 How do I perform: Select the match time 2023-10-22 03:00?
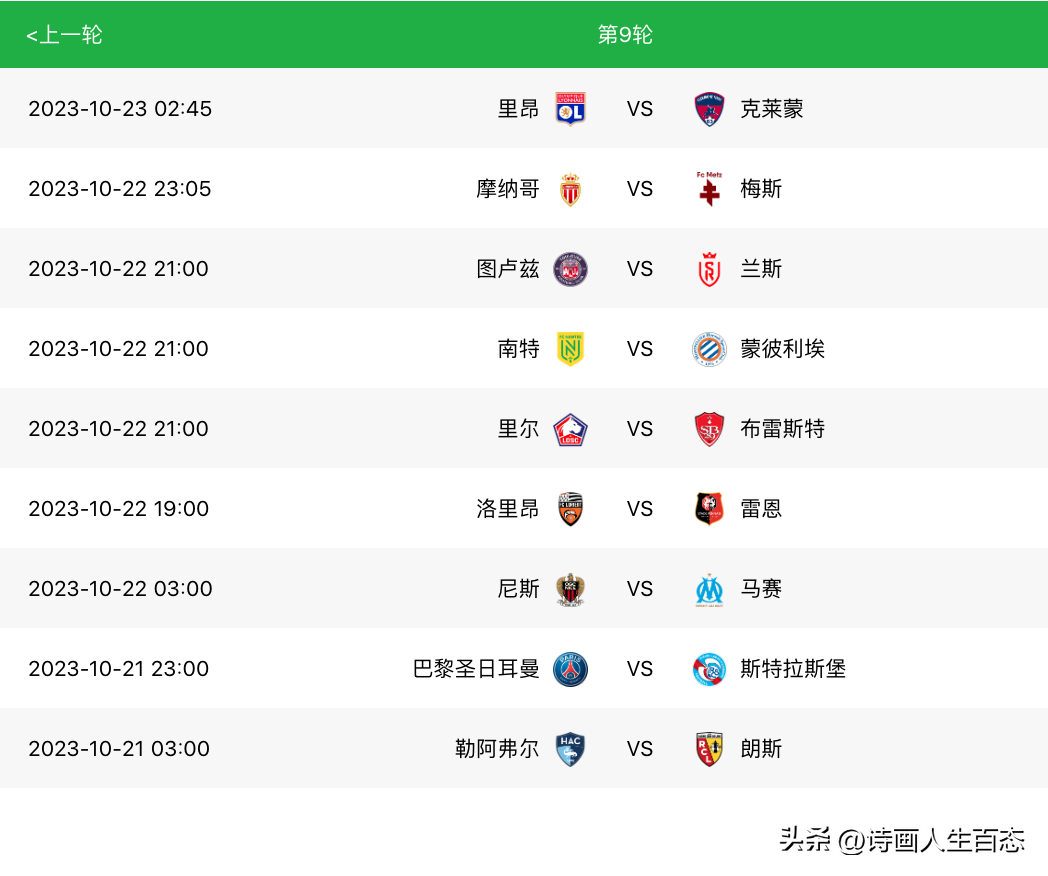coord(120,589)
